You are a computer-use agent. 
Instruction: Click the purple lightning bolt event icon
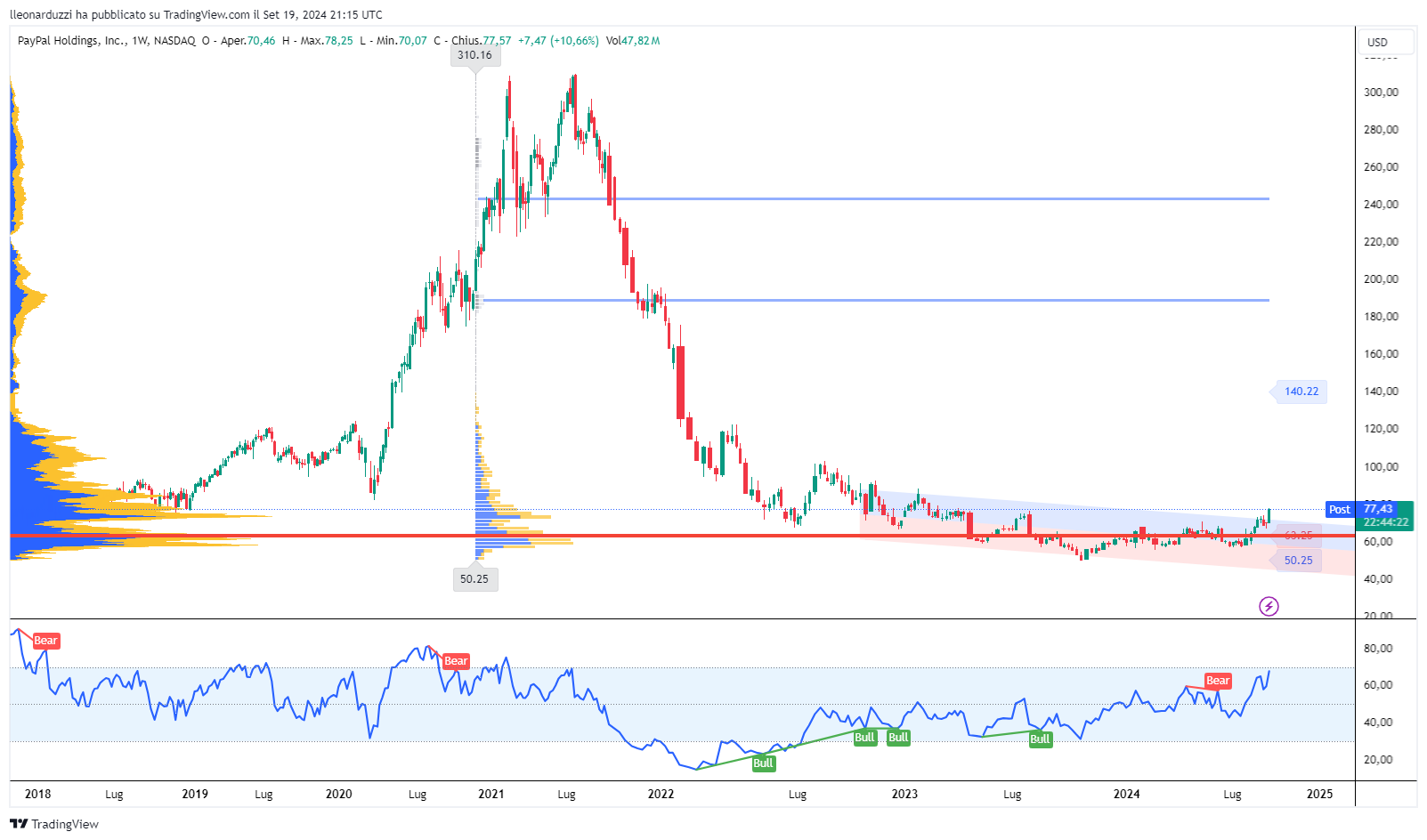[x=1269, y=607]
